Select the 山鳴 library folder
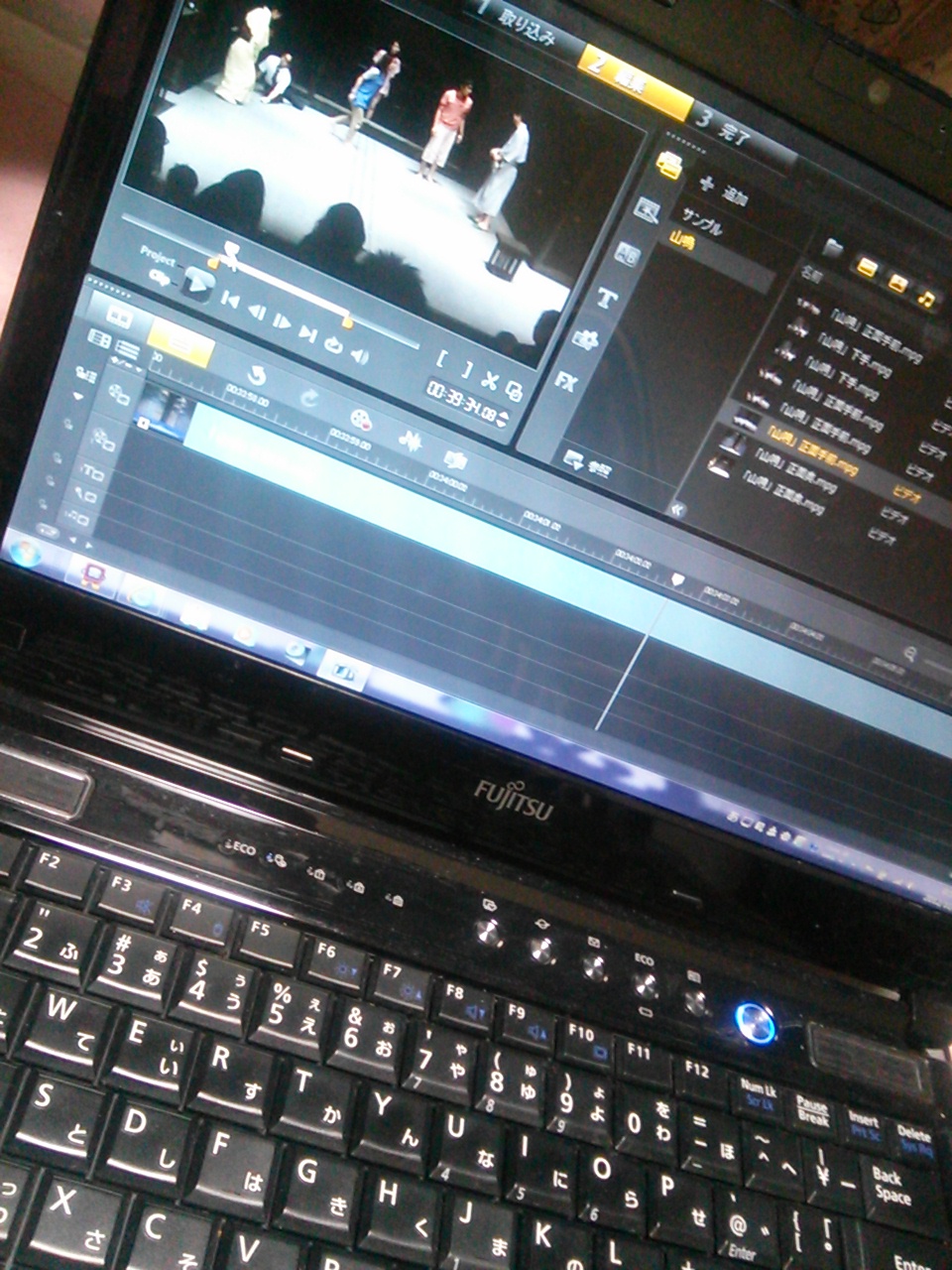 pyautogui.click(x=682, y=239)
